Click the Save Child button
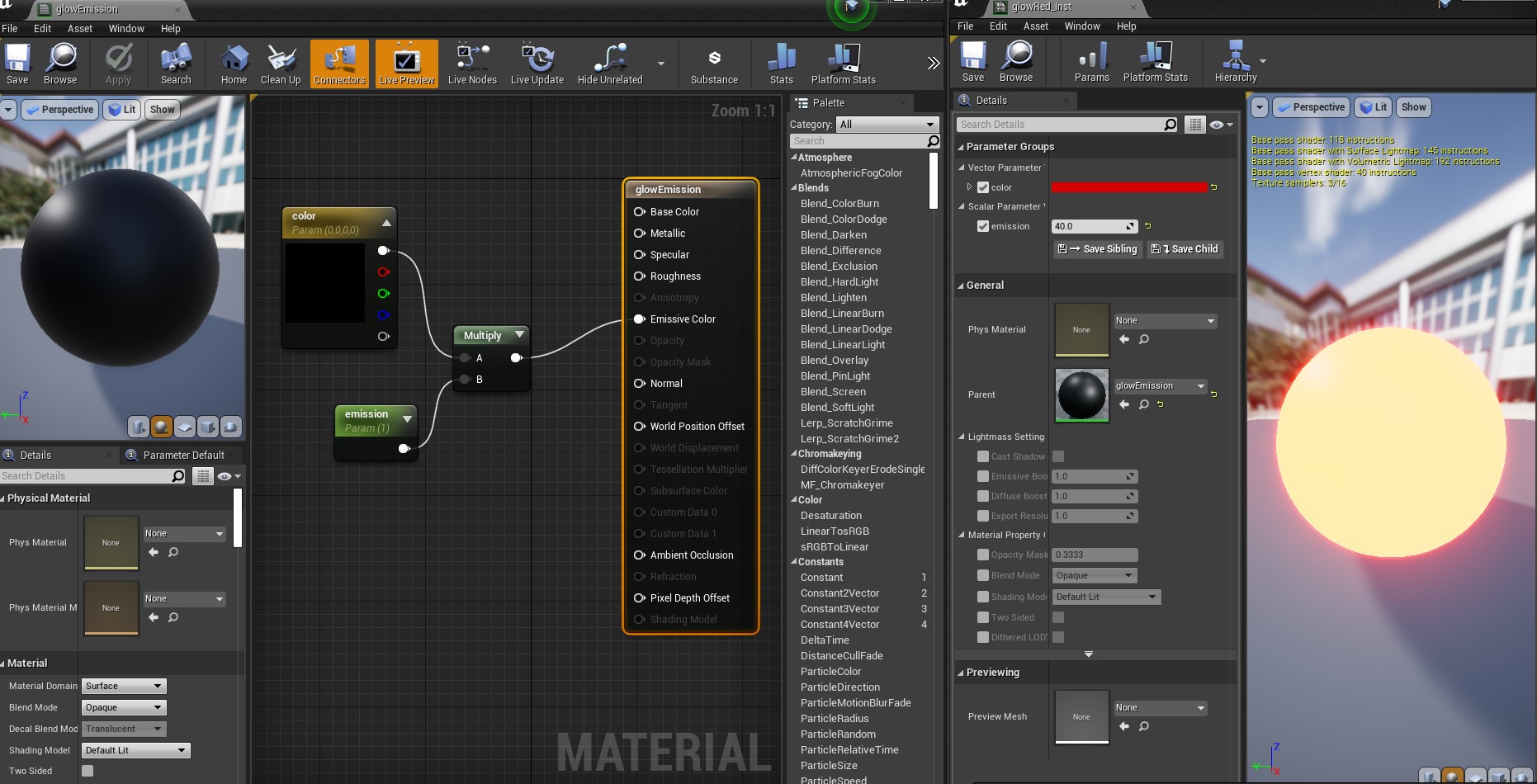Image resolution: width=1537 pixels, height=784 pixels. 1185,249
